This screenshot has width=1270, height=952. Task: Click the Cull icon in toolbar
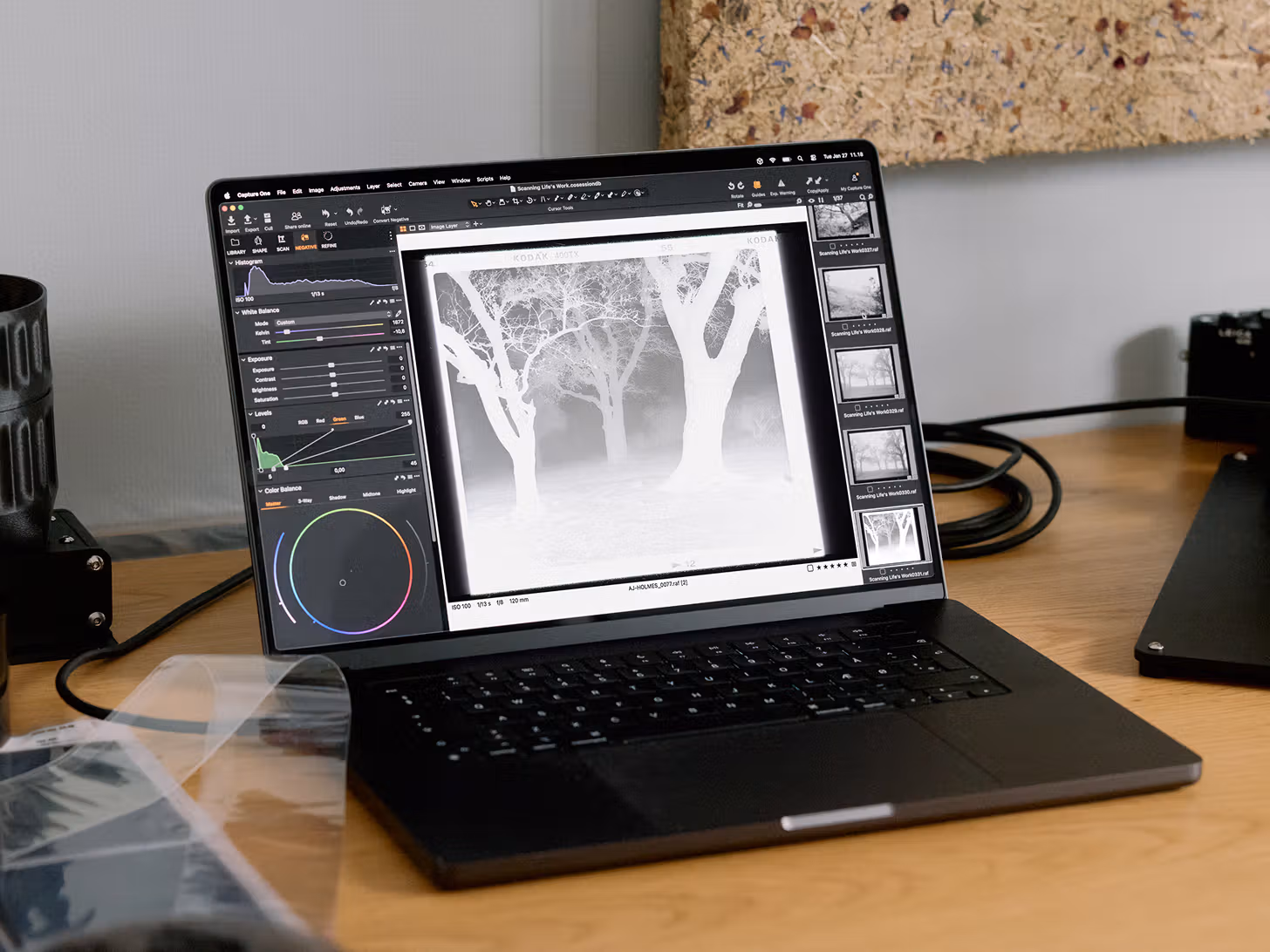(x=268, y=219)
